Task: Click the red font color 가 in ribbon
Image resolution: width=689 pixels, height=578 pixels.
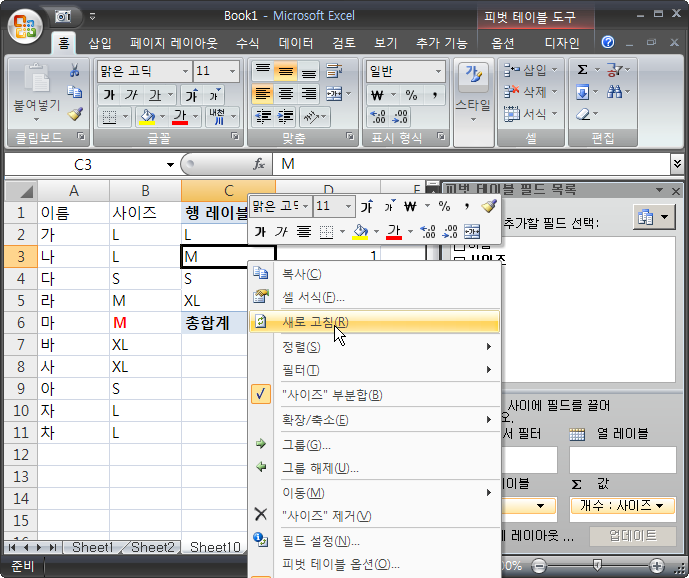Action: point(180,117)
